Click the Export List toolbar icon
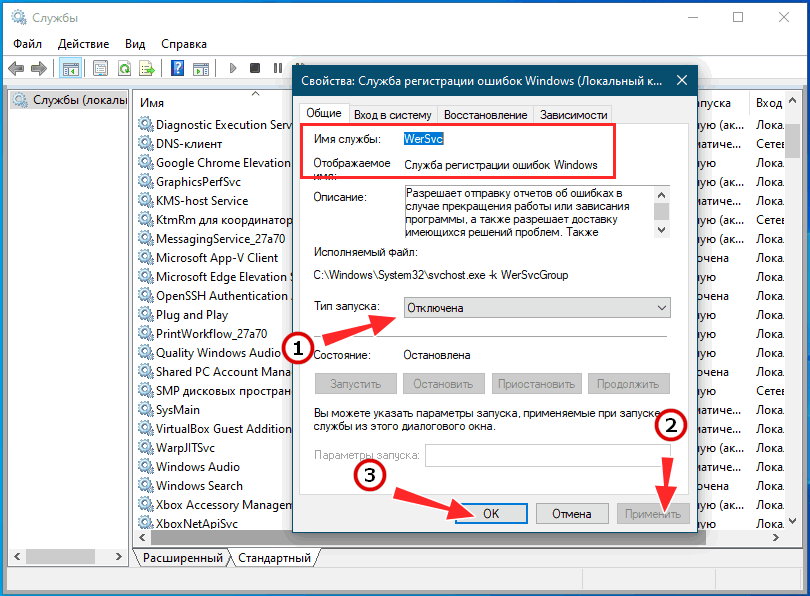 pos(146,69)
